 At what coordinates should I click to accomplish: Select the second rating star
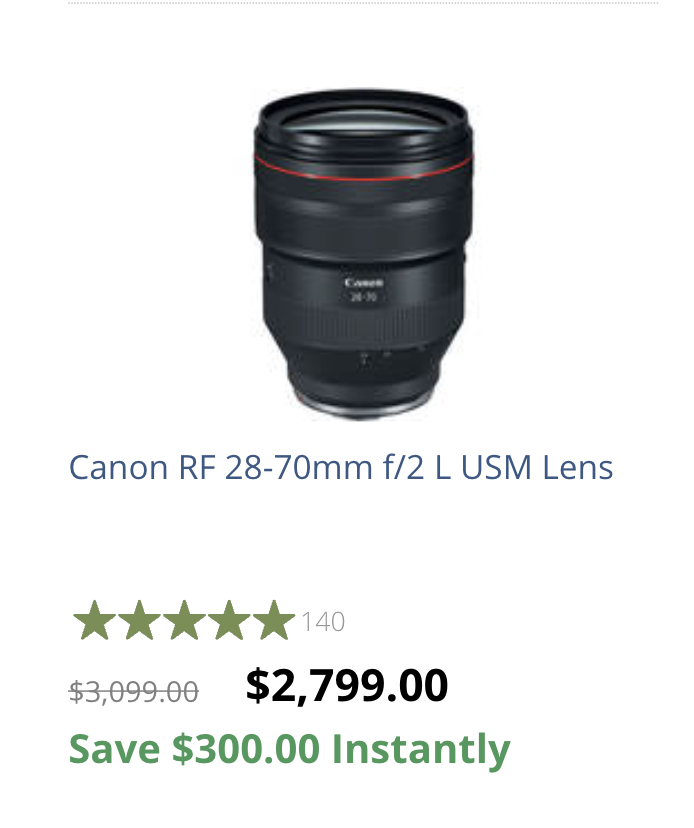click(x=139, y=620)
